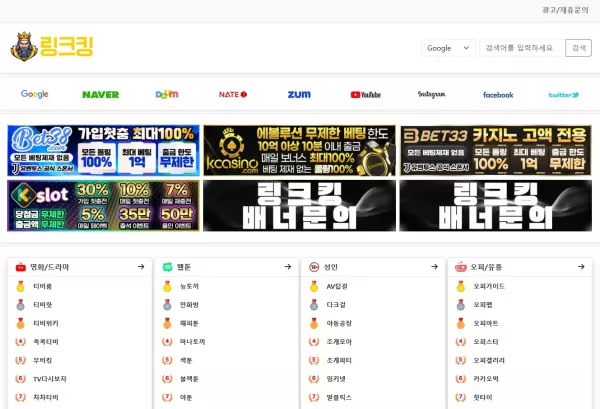The image size is (600, 409).
Task: Click rank 7 badge beside 딸플릭스
Action: tap(314, 397)
